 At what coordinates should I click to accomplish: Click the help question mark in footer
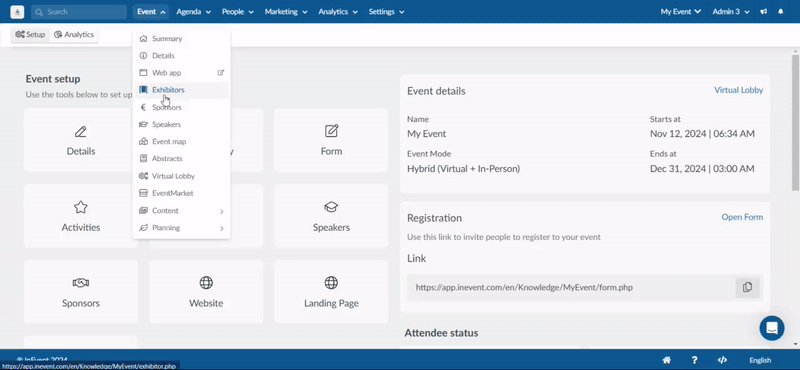pyautogui.click(x=694, y=360)
